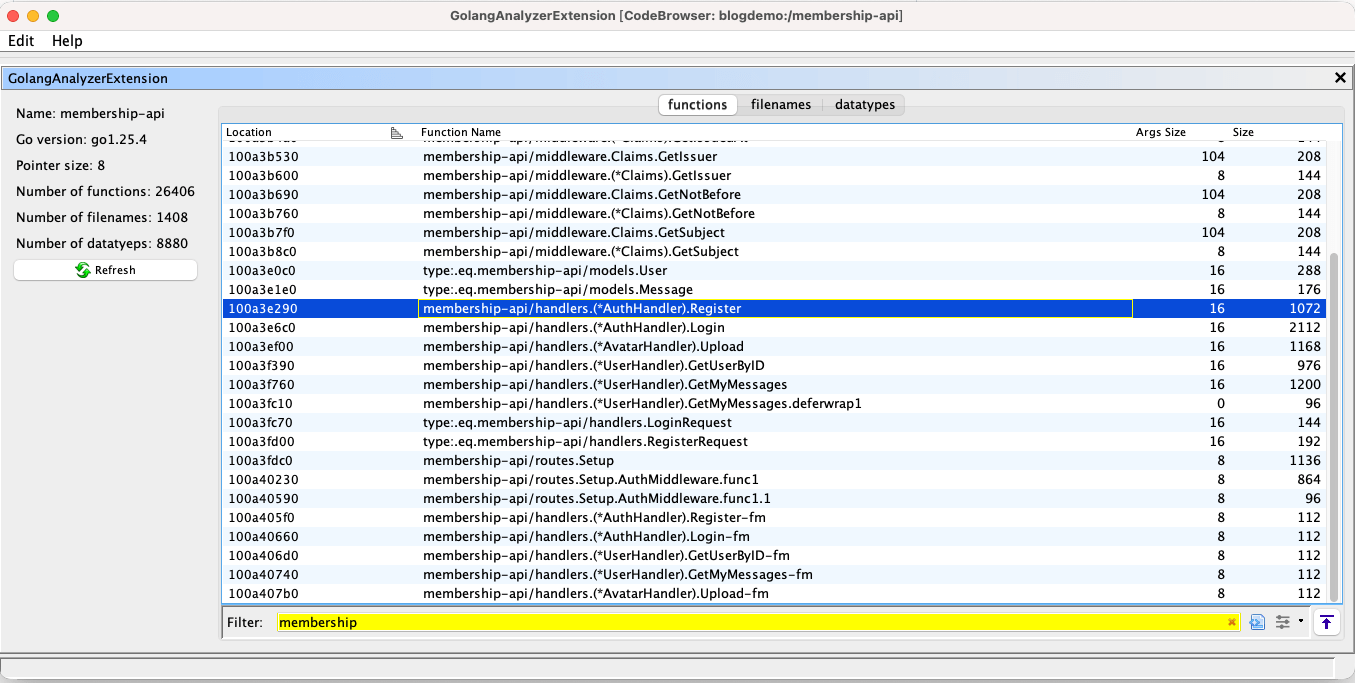Open the Help menu
Image resolution: width=1355 pixels, height=683 pixels.
(67, 41)
